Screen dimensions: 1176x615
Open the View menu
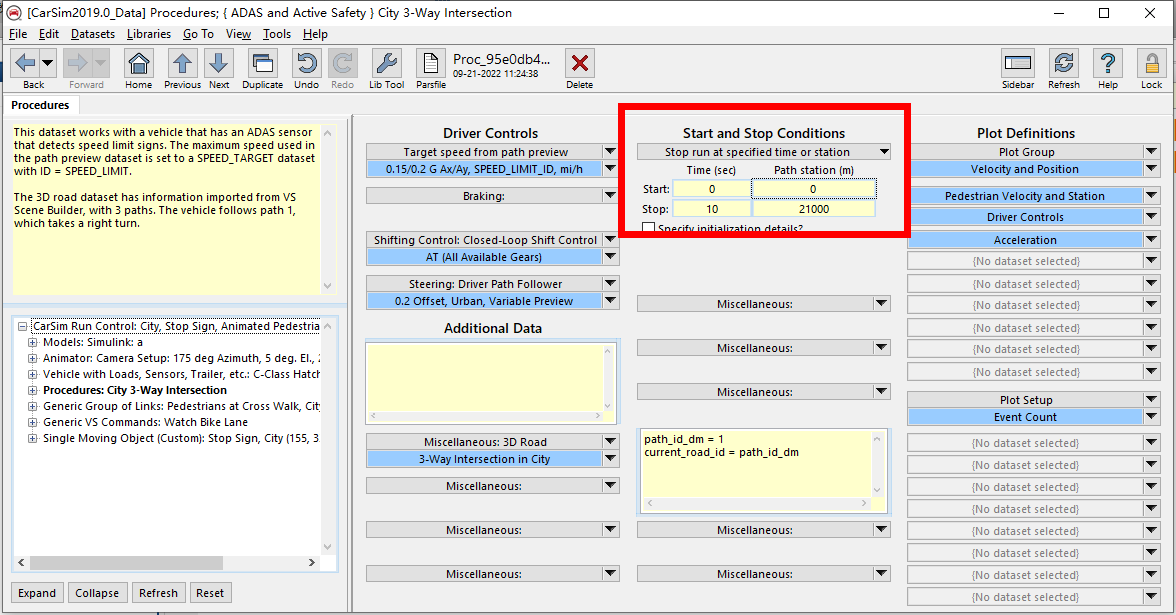pyautogui.click(x=238, y=34)
